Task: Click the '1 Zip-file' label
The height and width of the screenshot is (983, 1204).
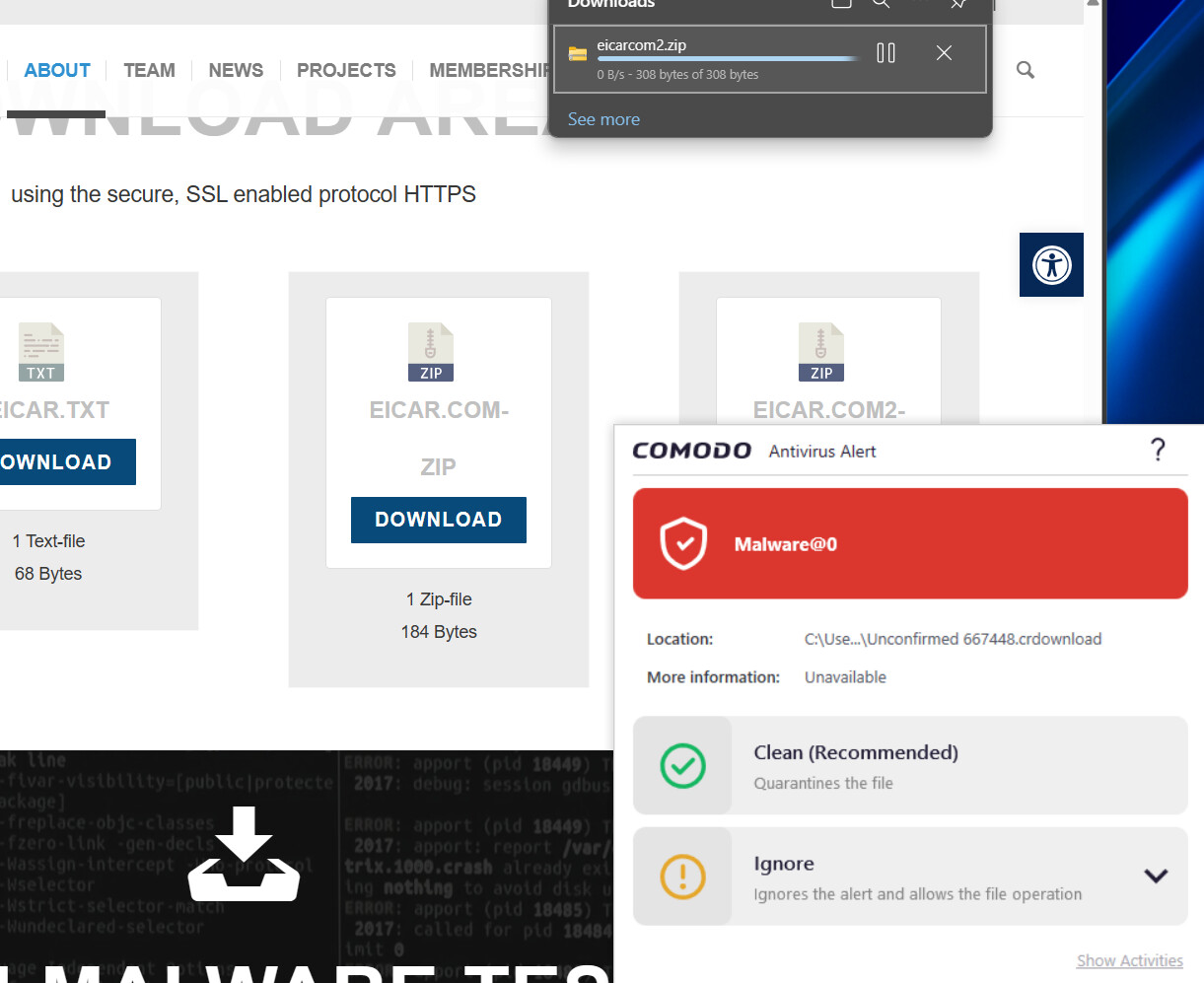Action: pos(439,599)
